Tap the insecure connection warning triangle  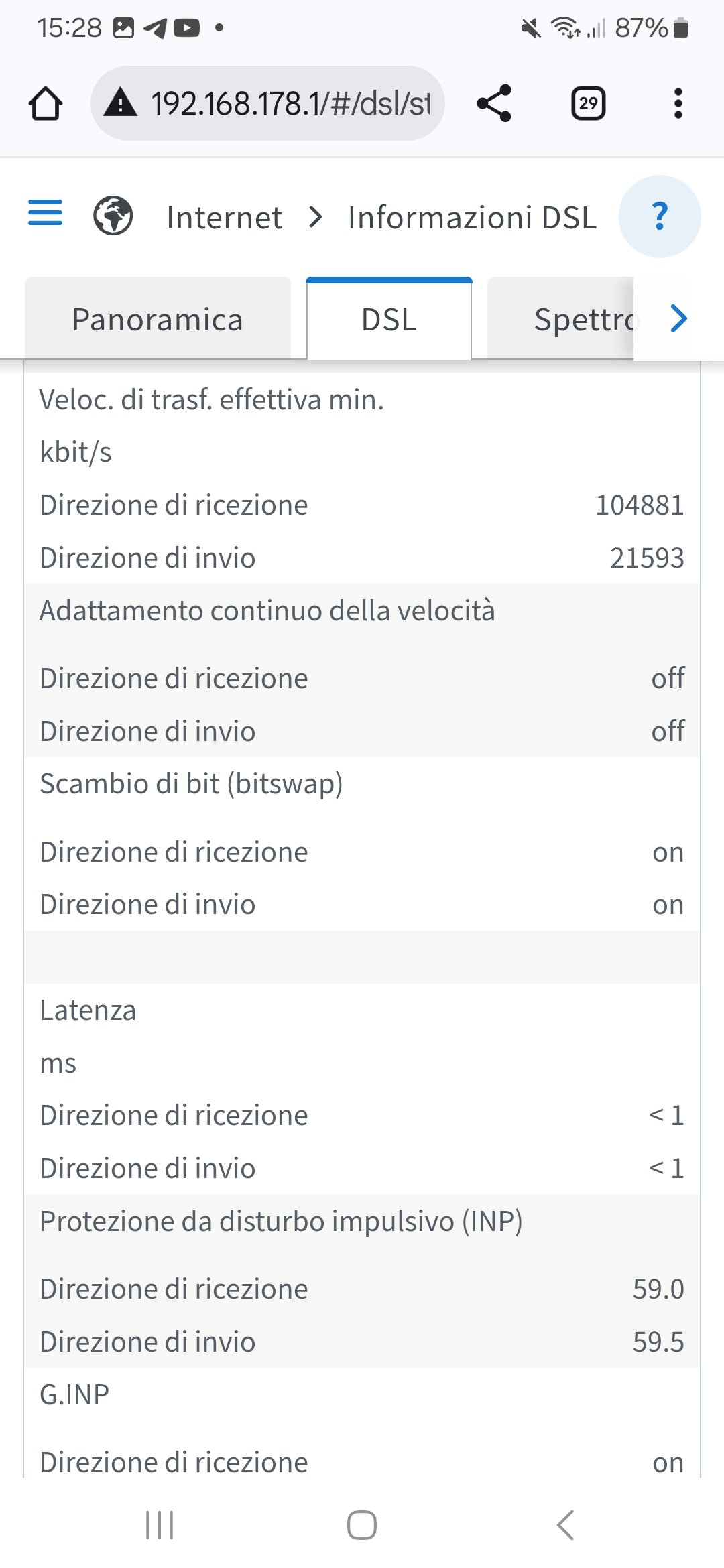point(121,103)
